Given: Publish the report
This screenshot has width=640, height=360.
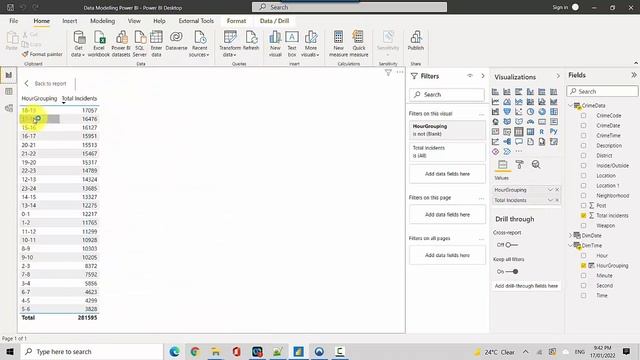Looking at the screenshot, I should 416,41.
